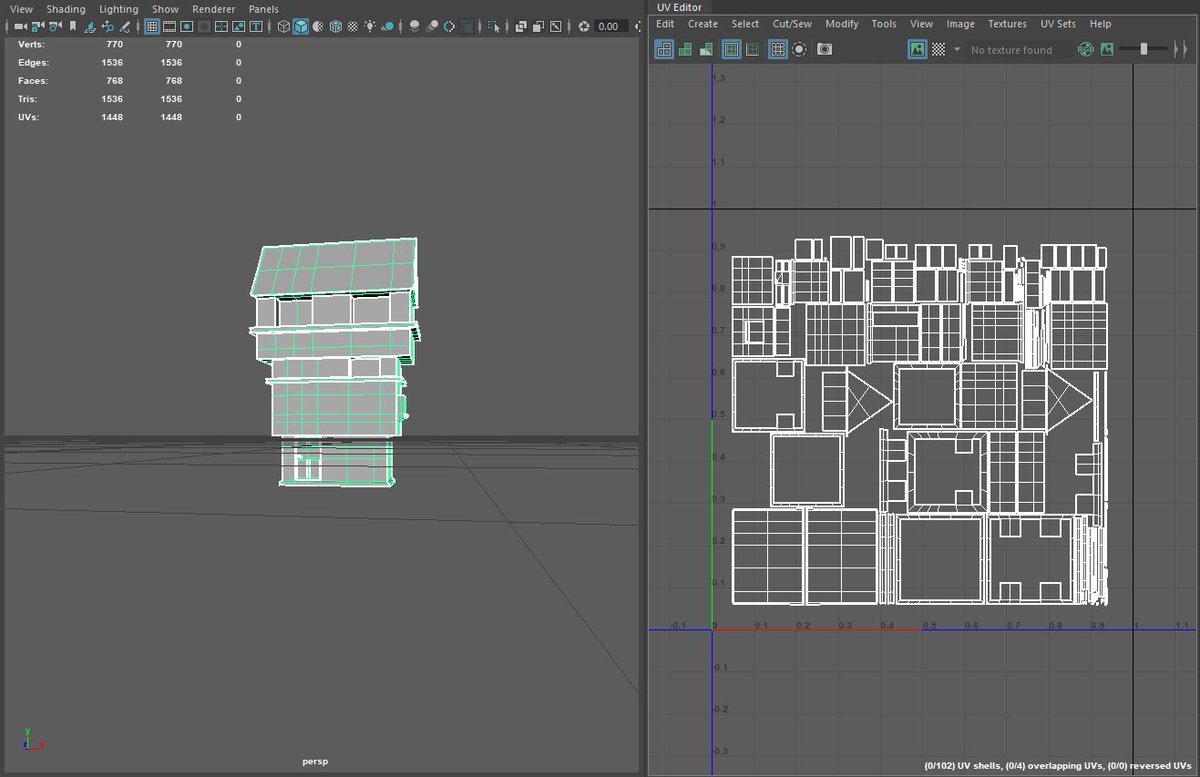Open the Panels menu

pos(263,9)
